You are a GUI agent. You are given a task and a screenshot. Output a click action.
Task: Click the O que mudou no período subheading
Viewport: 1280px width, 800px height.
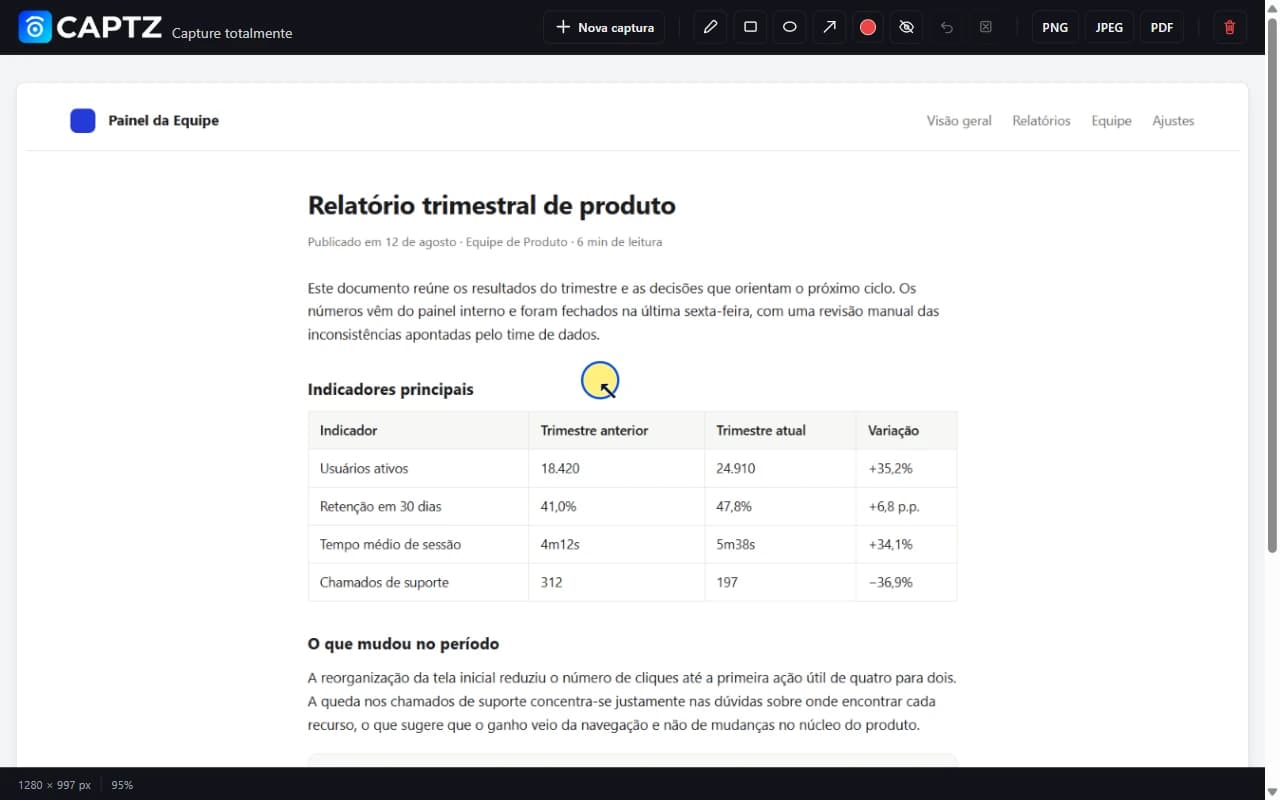pyautogui.click(x=403, y=644)
